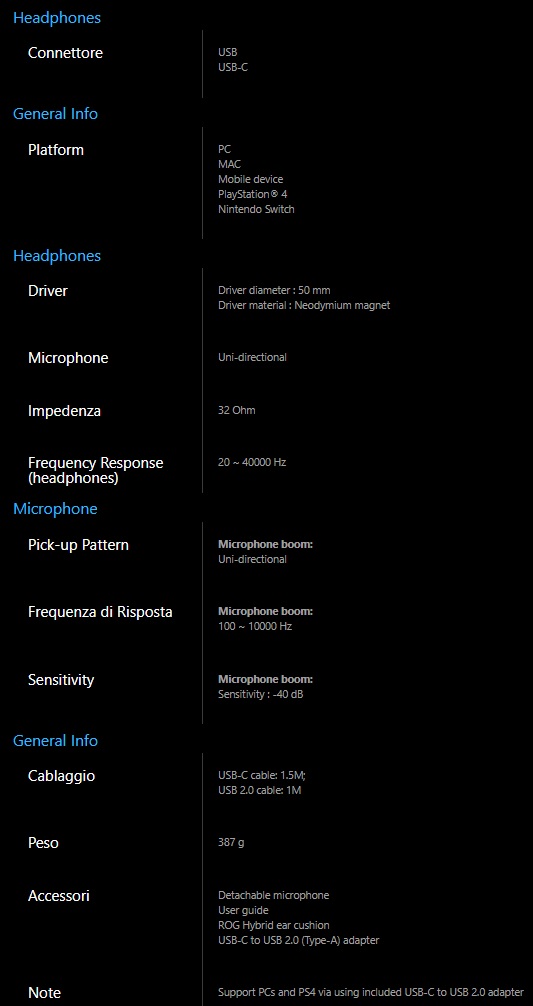The image size is (533, 1006).
Task: Click the Nintendo Switch platform entry
Action: point(256,209)
